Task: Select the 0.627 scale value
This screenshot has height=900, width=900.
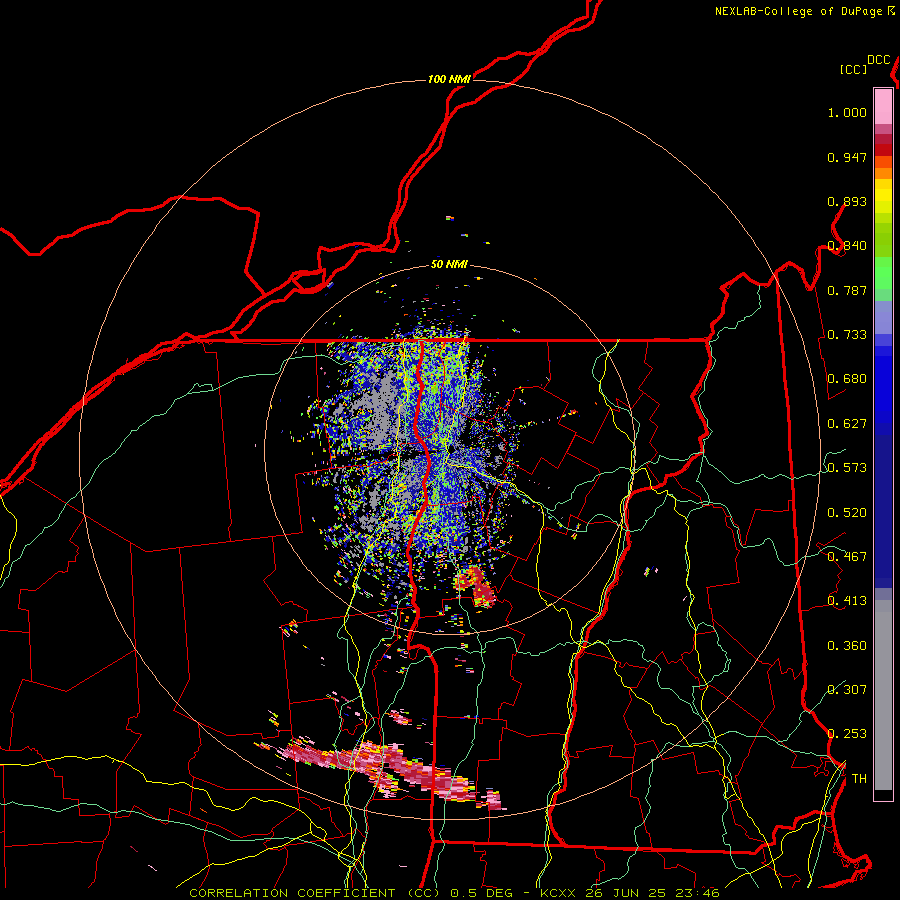Action: click(847, 424)
